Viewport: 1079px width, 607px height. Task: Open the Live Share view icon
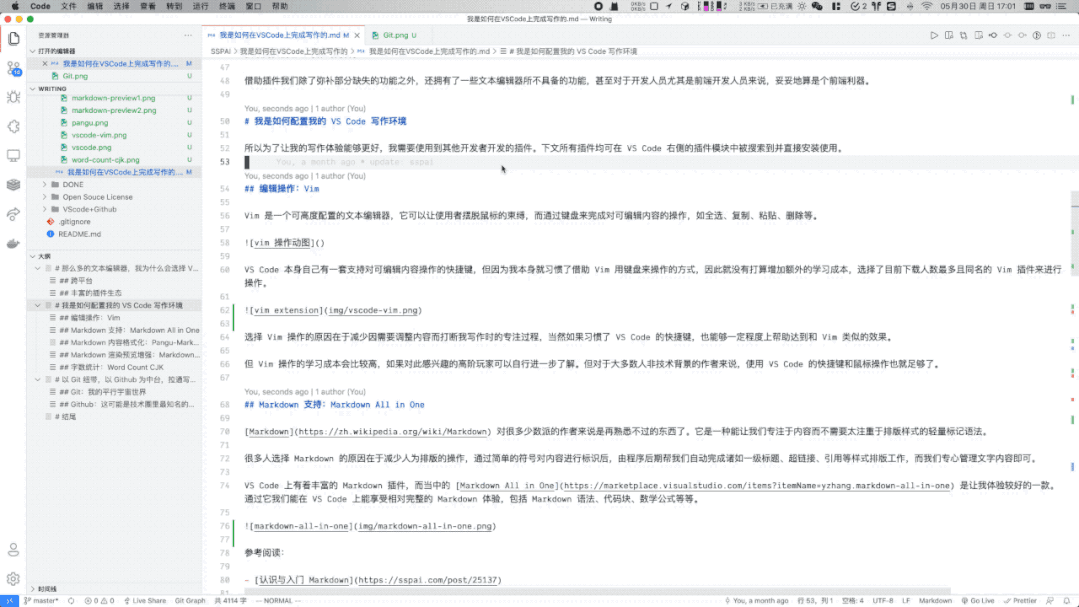coord(14,214)
